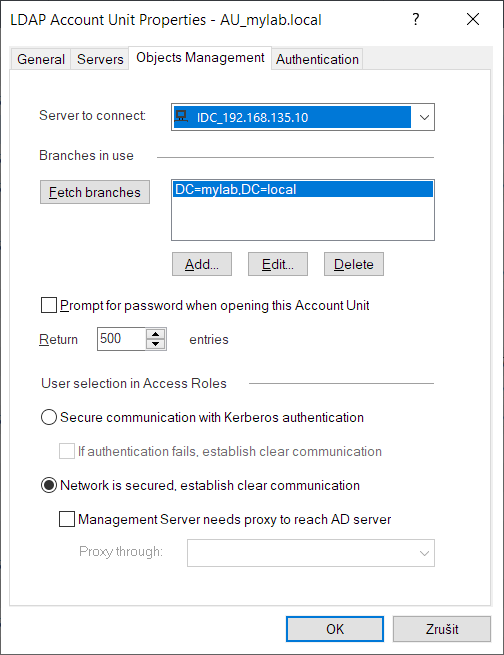This screenshot has height=655, width=504.
Task: Click the help question mark in the title bar
Action: point(415,19)
